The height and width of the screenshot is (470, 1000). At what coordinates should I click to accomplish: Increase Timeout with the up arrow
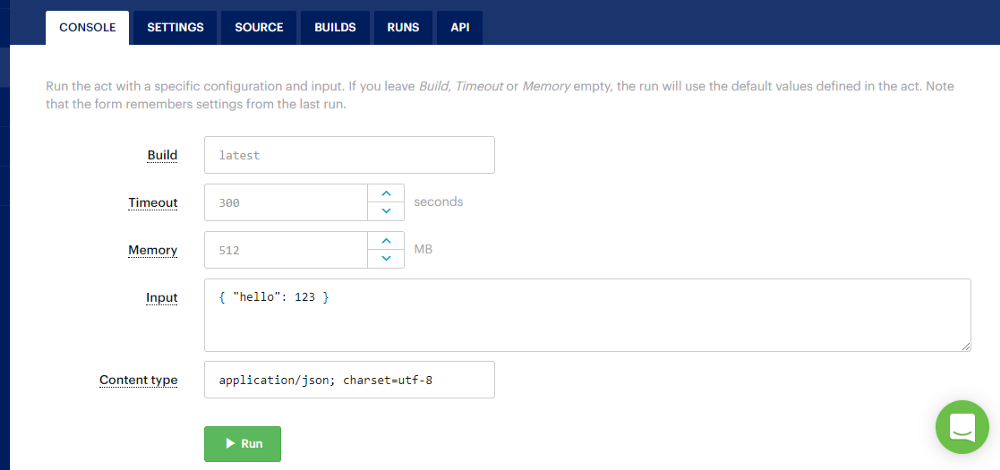pos(386,193)
